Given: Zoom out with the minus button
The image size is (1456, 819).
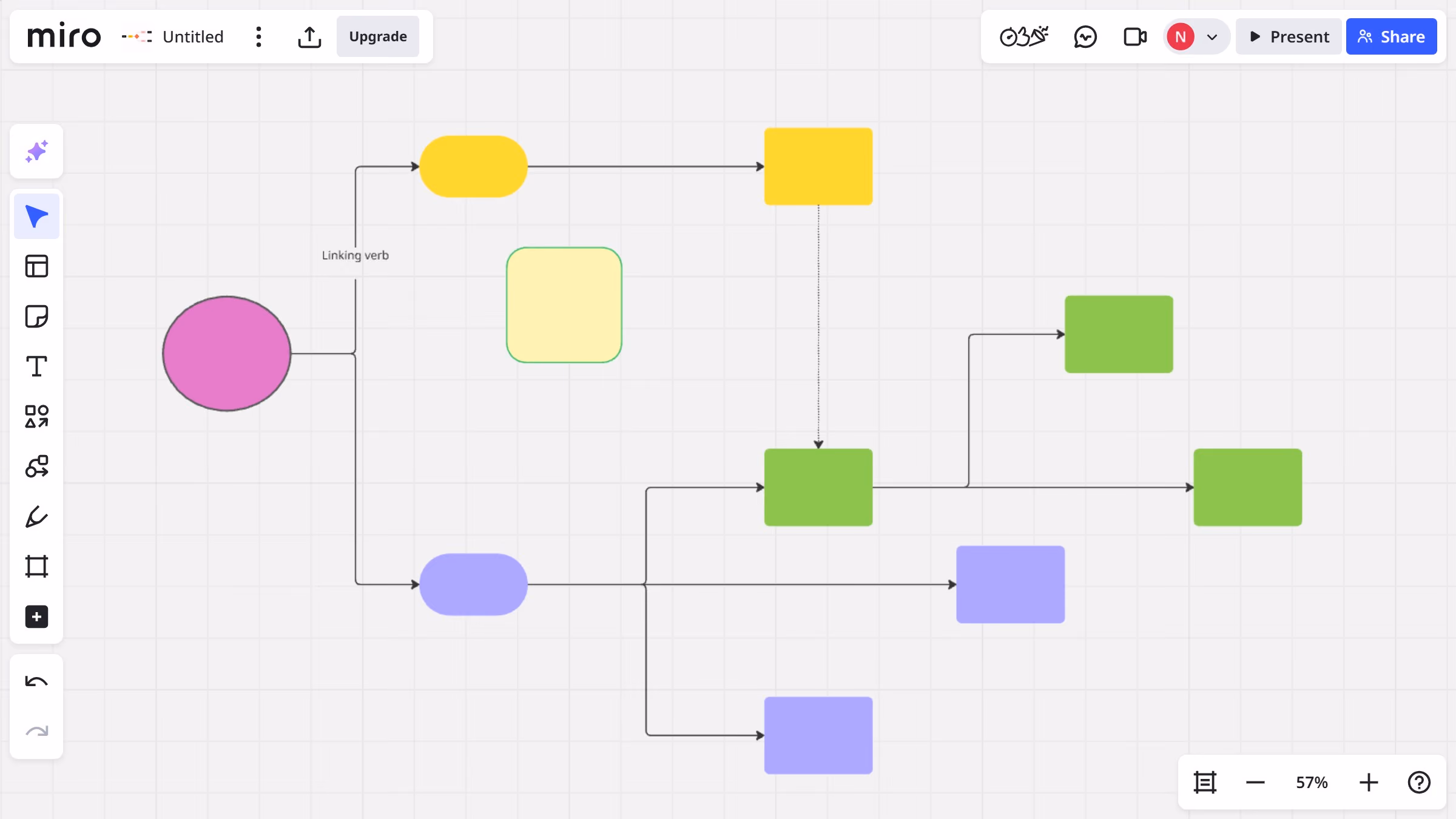Looking at the screenshot, I should [1255, 783].
